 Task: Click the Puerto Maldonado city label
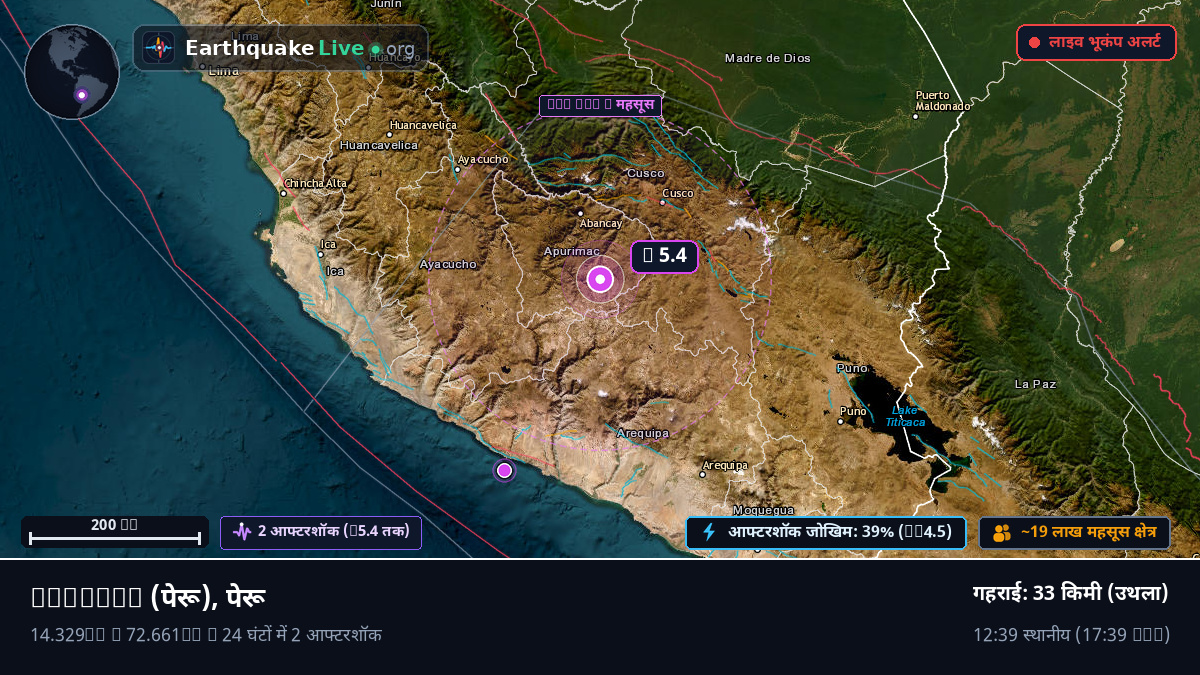pos(943,100)
